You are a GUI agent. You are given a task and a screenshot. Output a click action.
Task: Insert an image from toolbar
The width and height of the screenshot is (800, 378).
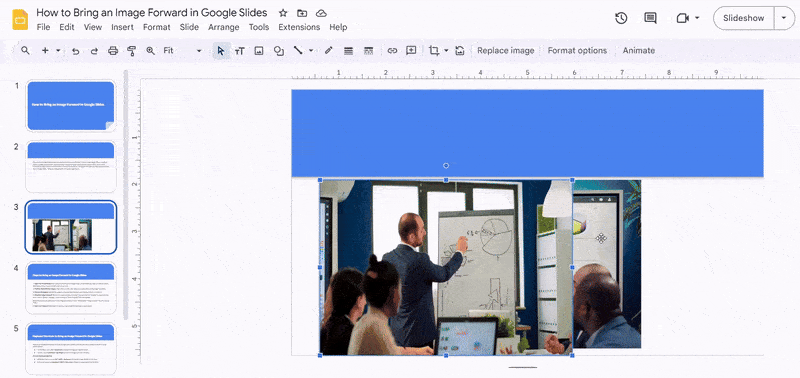pyautogui.click(x=259, y=51)
